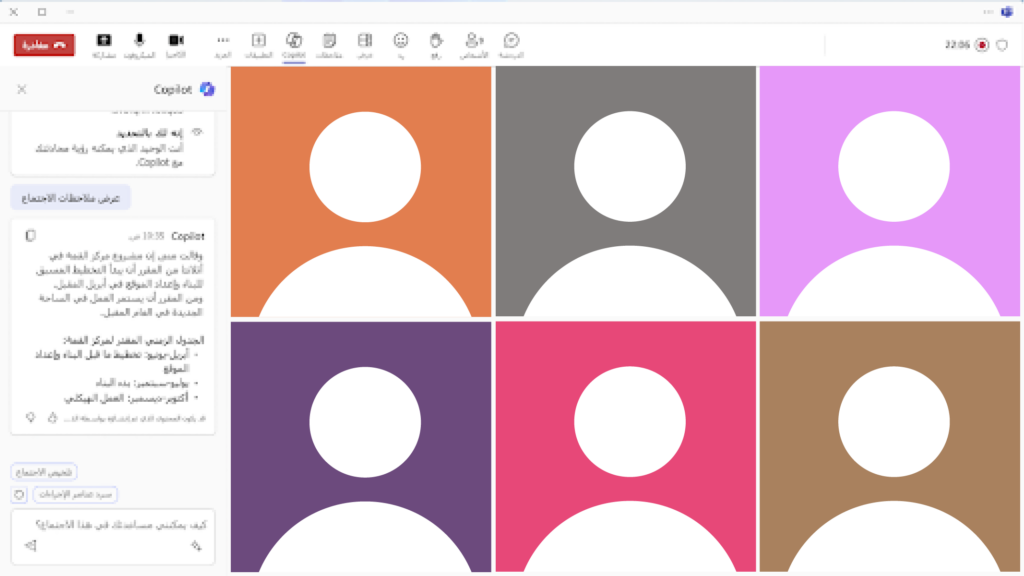Give the Copilot response a thumbs up
This screenshot has height=576, width=1024.
coord(52,418)
